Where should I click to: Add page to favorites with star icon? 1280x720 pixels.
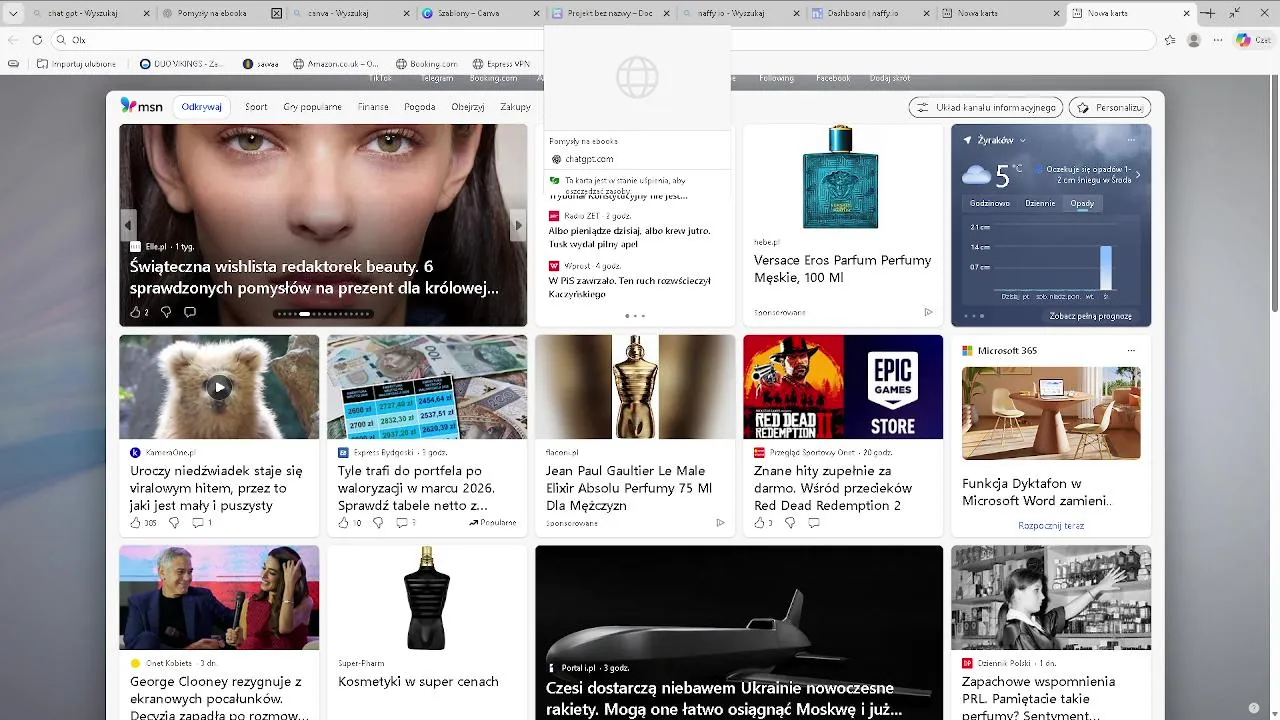coord(1169,40)
